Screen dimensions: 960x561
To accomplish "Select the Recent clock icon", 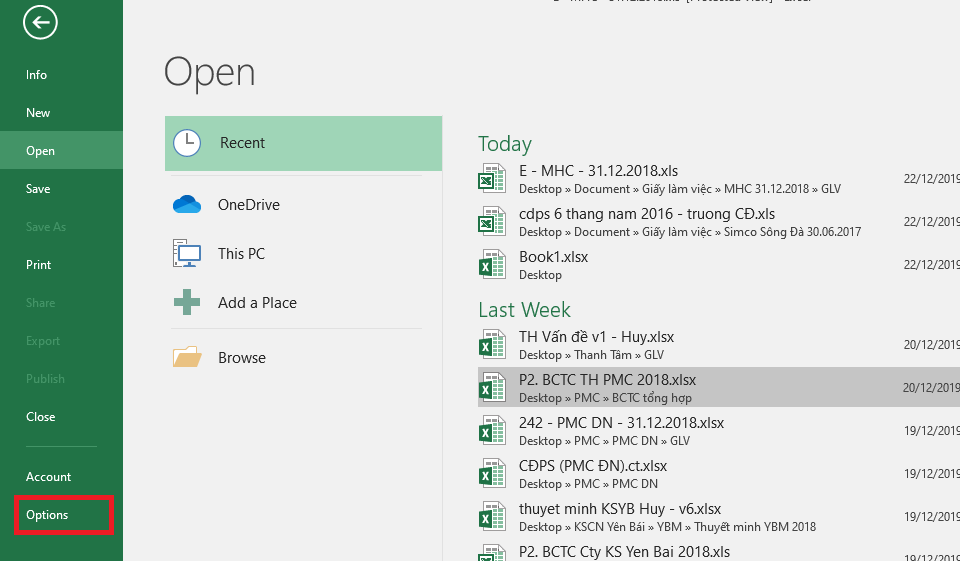I will click(x=187, y=143).
